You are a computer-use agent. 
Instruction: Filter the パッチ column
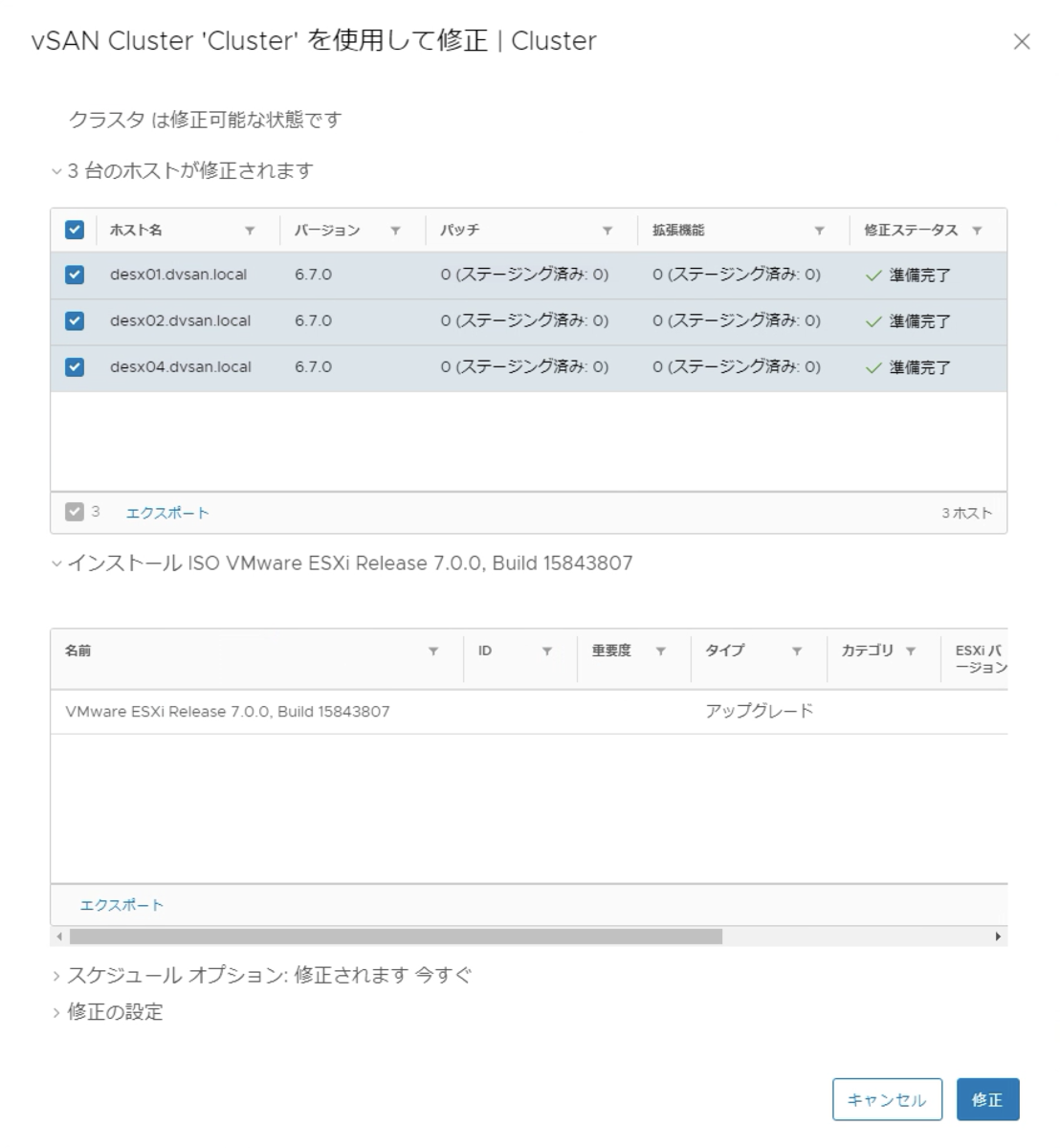click(x=607, y=231)
